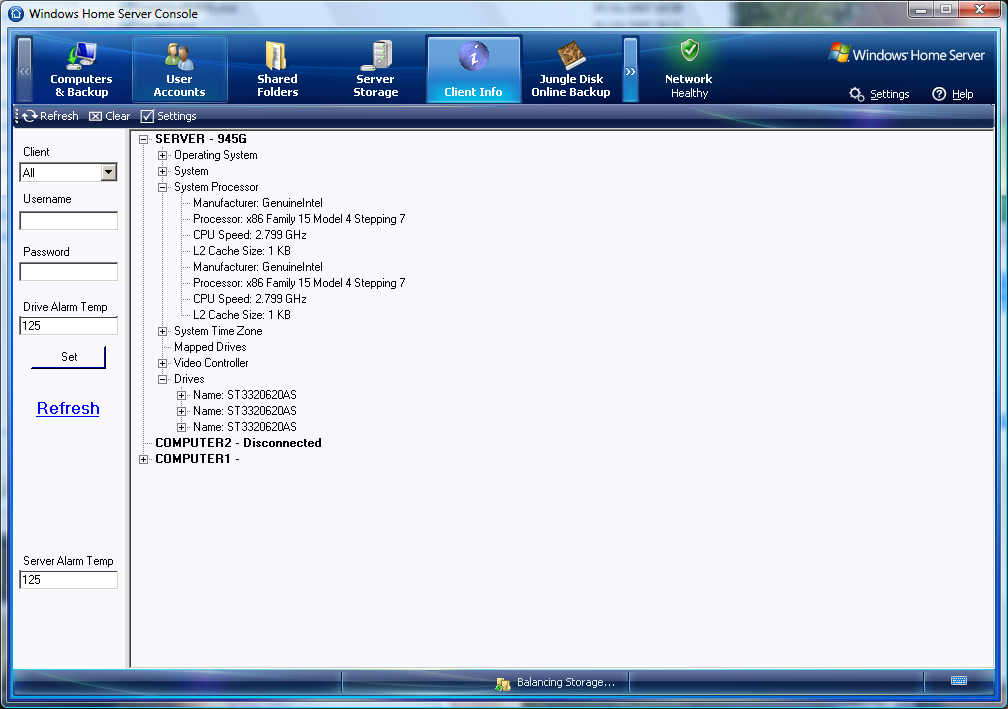Focus the Username input field
1008x709 pixels.
tap(69, 220)
